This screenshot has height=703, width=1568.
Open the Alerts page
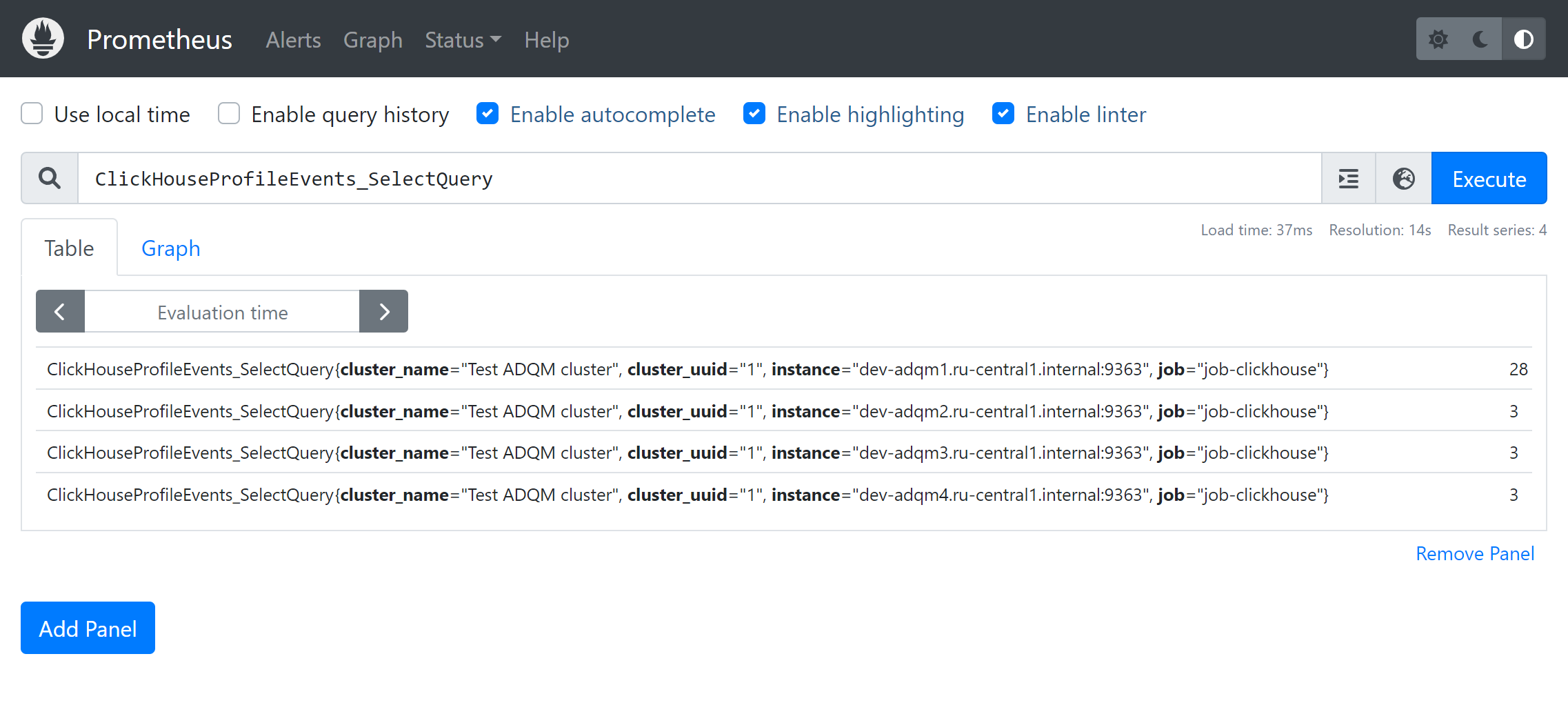click(294, 40)
